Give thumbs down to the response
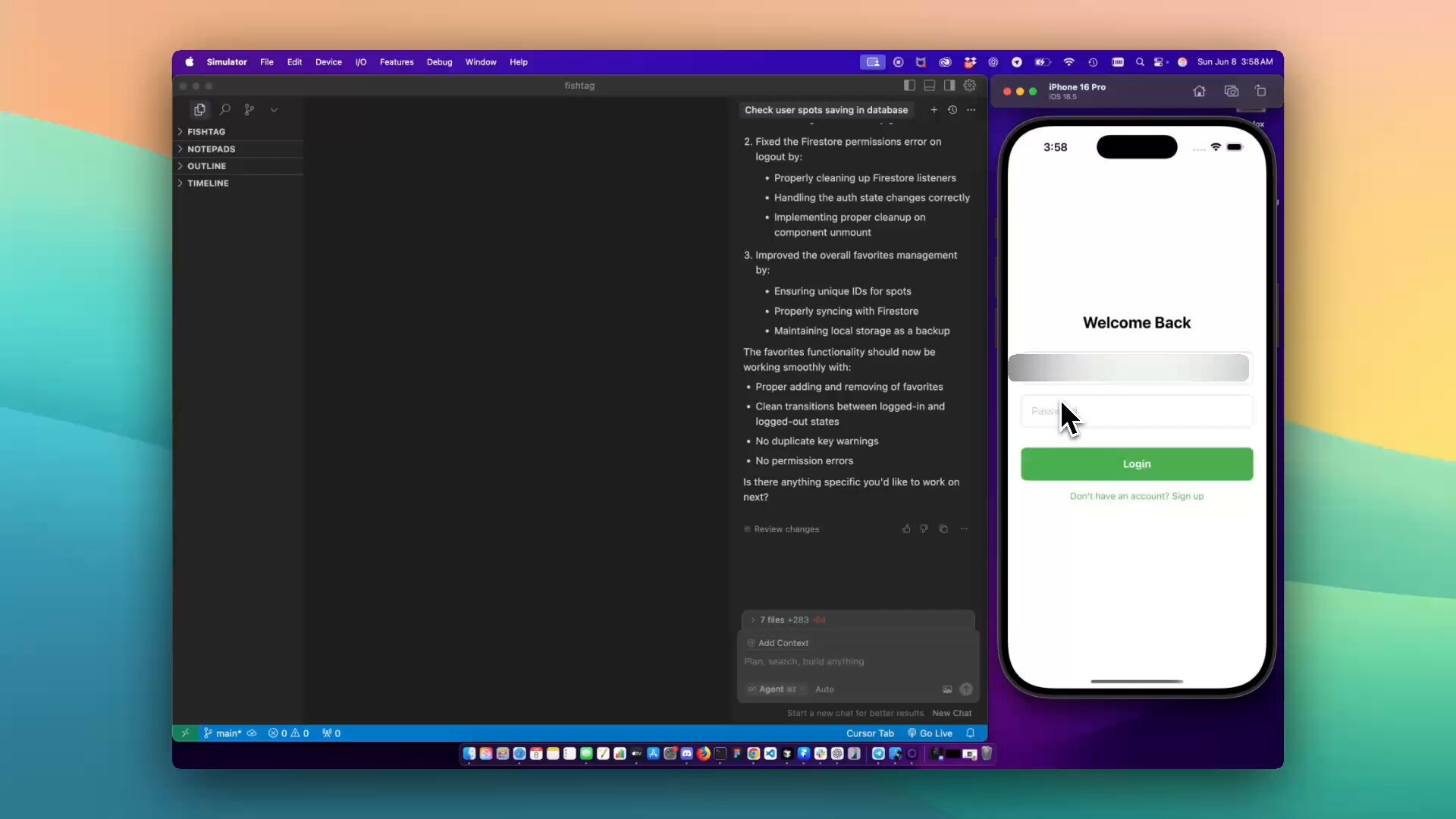Viewport: 1456px width, 819px height. click(x=924, y=529)
